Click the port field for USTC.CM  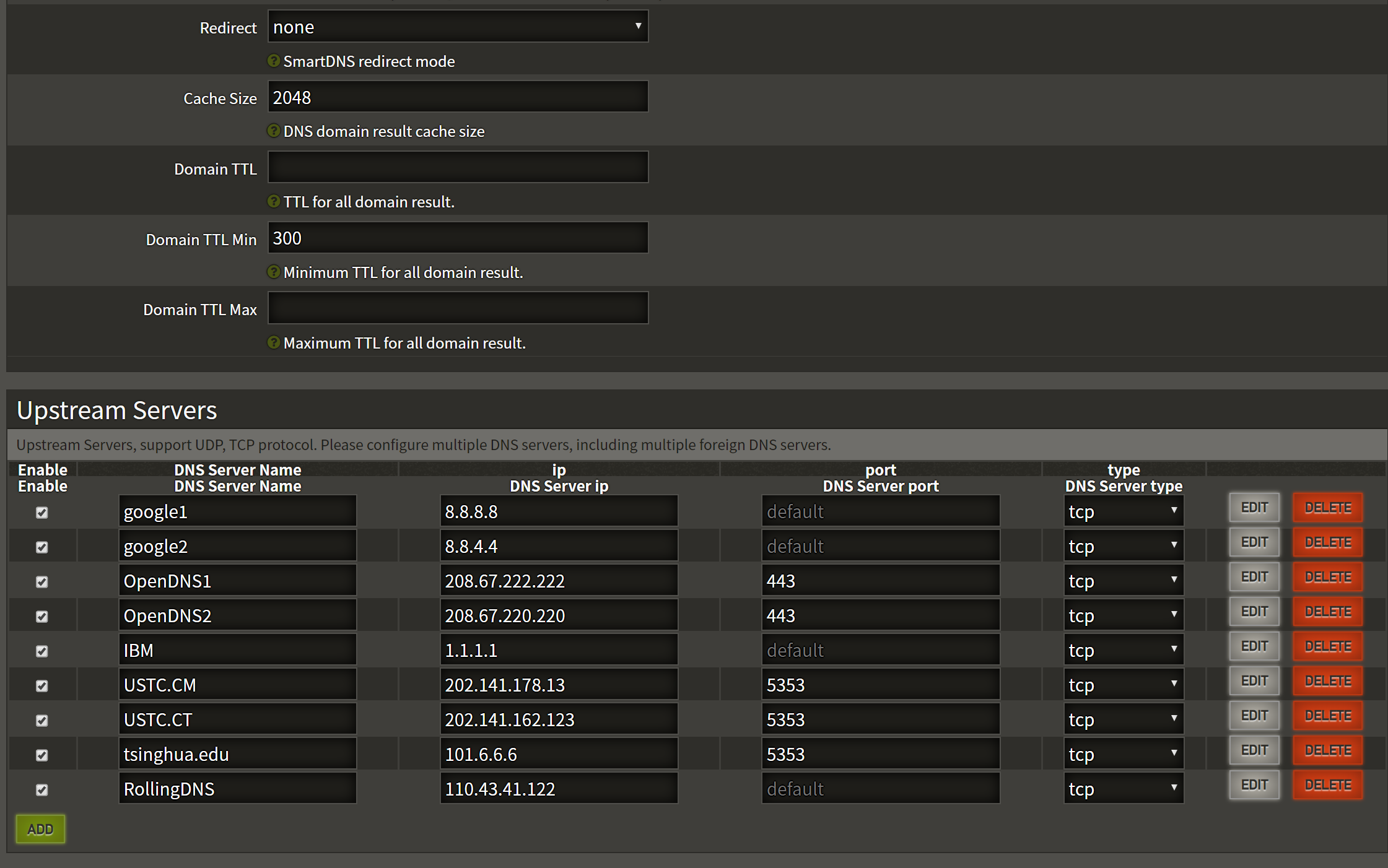[880, 685]
